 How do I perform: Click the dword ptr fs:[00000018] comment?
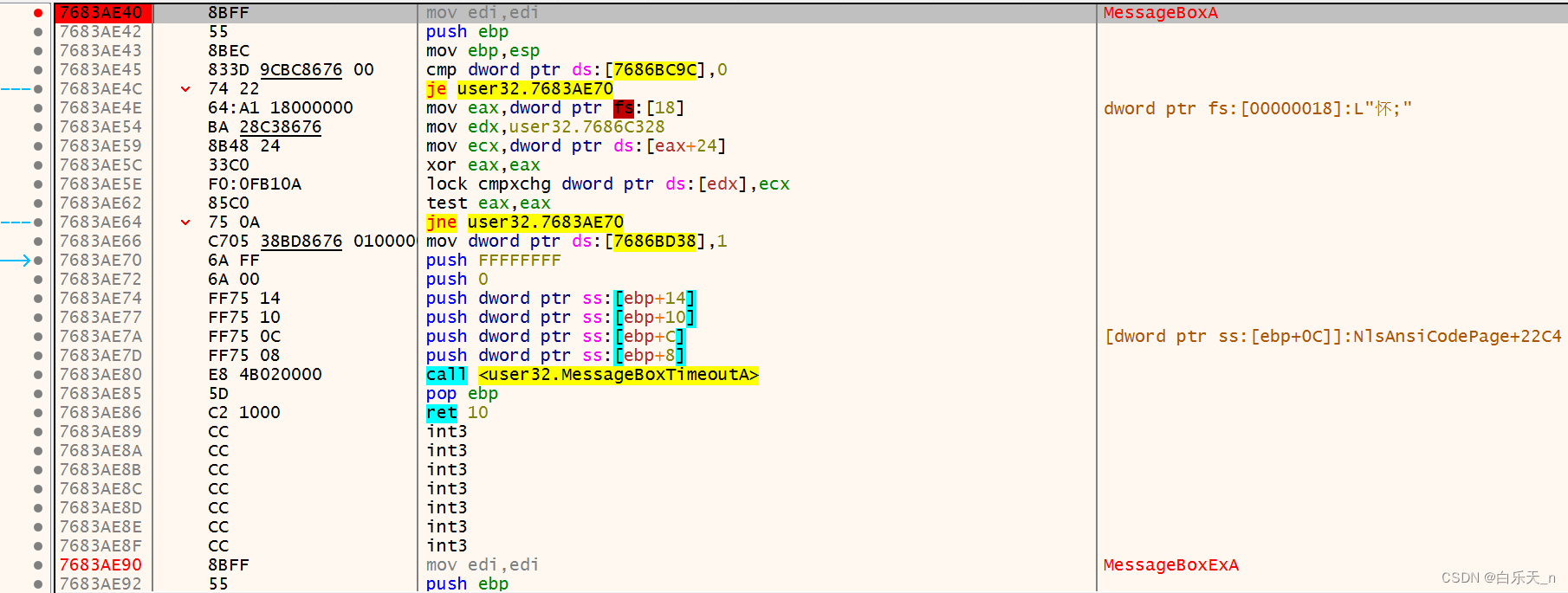[1258, 108]
